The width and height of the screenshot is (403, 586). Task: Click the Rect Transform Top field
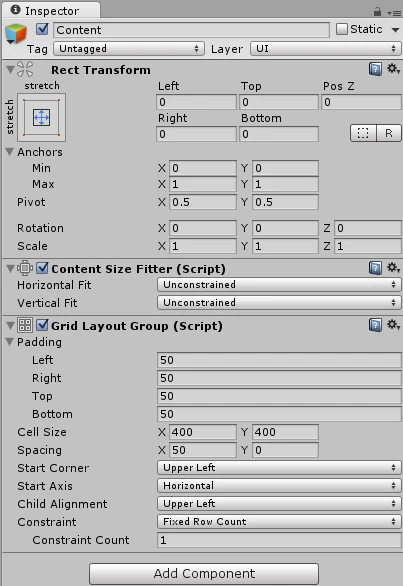pos(279,102)
